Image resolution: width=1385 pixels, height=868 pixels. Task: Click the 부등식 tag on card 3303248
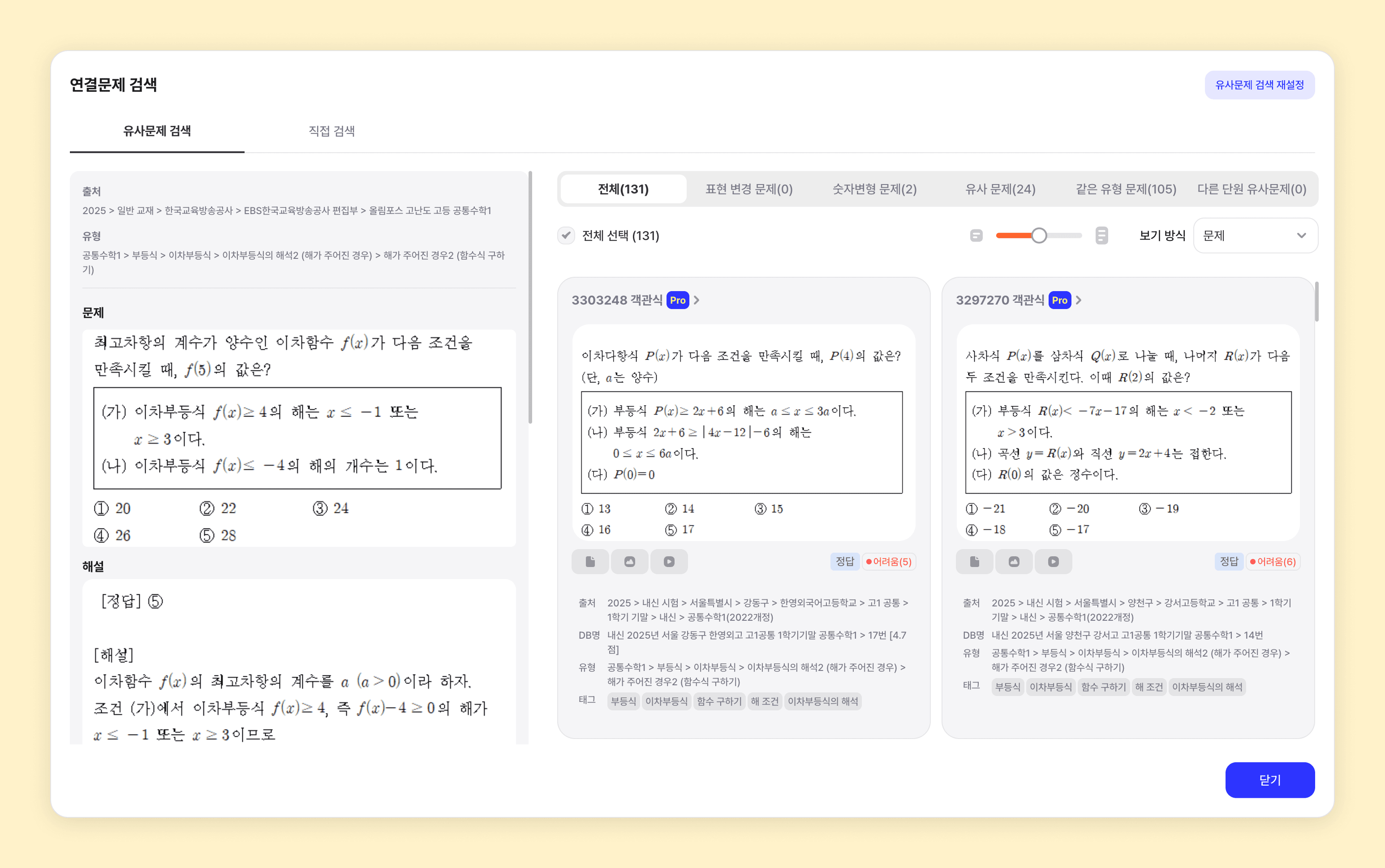(x=624, y=701)
